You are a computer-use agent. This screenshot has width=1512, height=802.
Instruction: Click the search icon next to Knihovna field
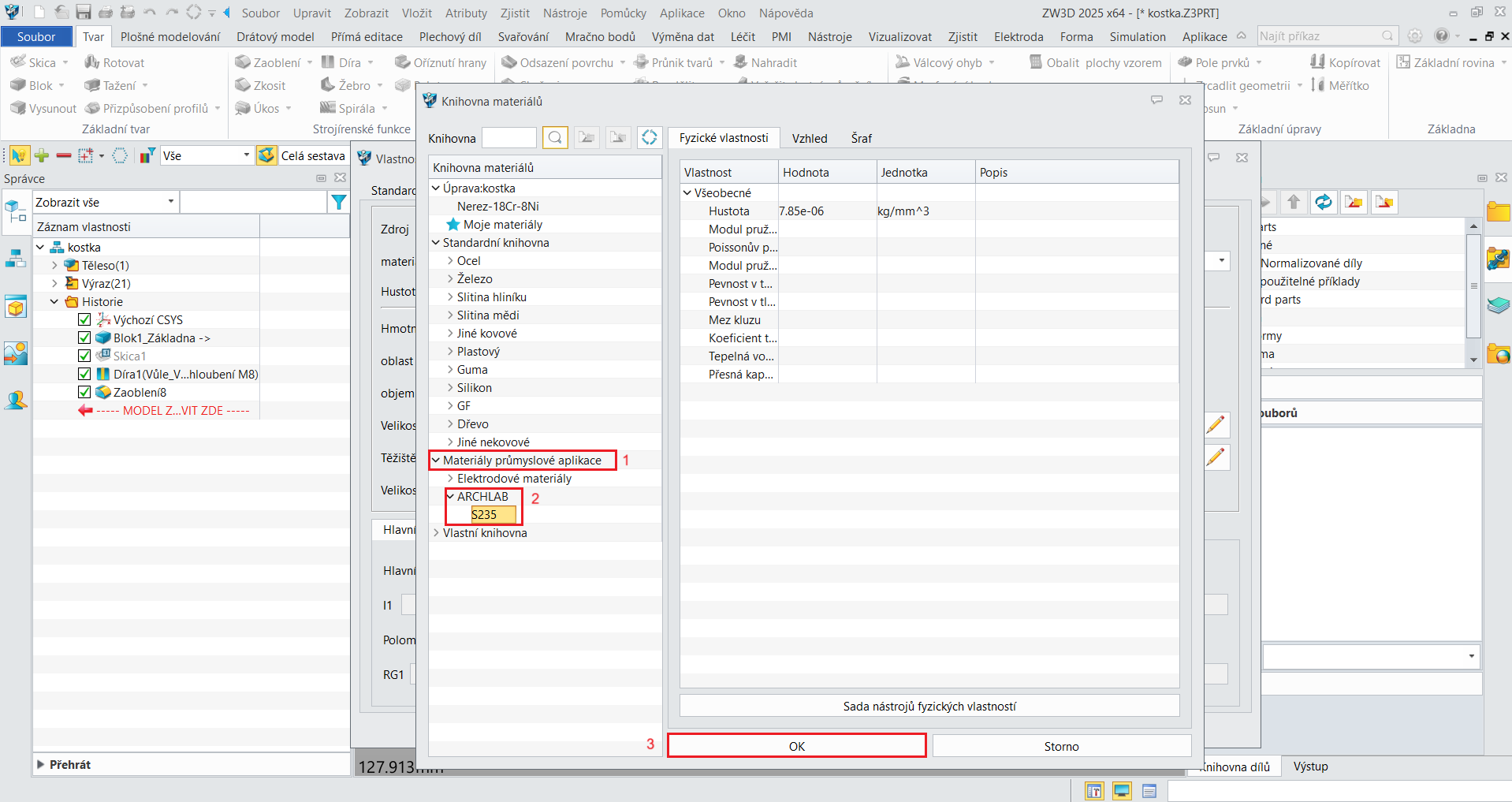point(555,138)
